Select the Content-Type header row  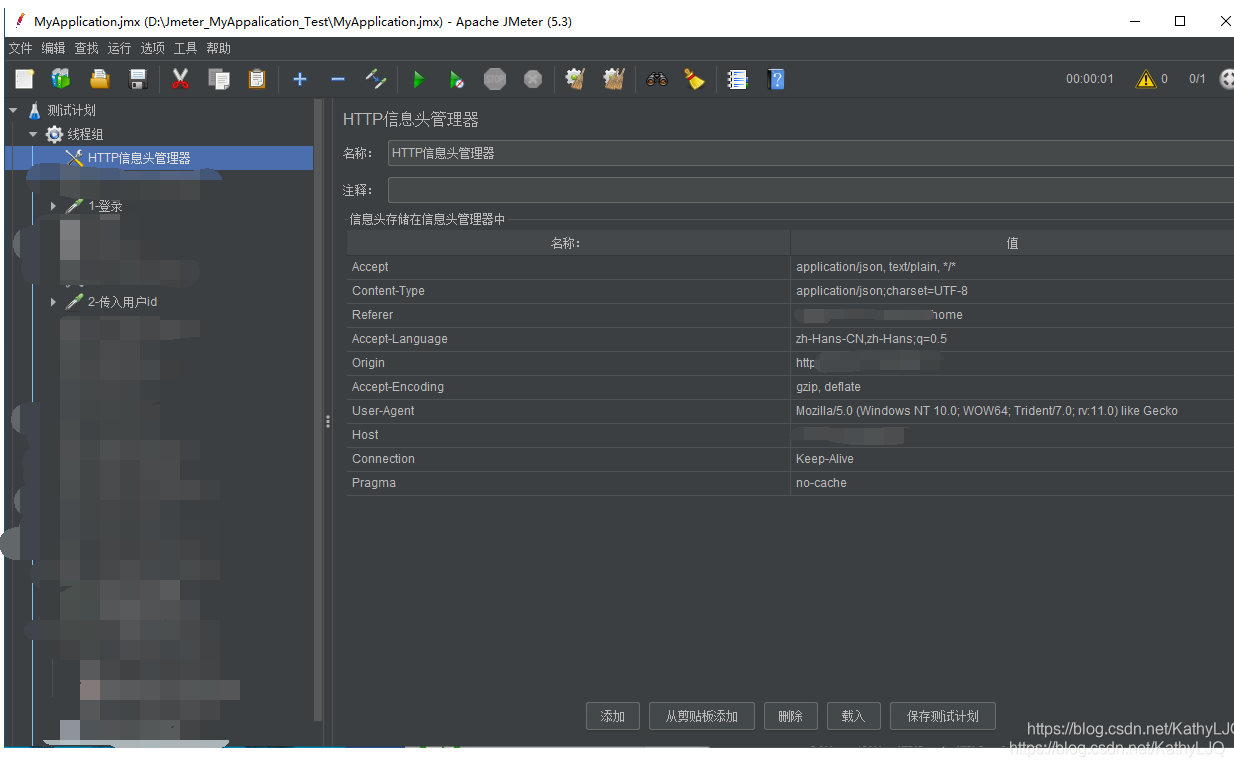pos(790,291)
